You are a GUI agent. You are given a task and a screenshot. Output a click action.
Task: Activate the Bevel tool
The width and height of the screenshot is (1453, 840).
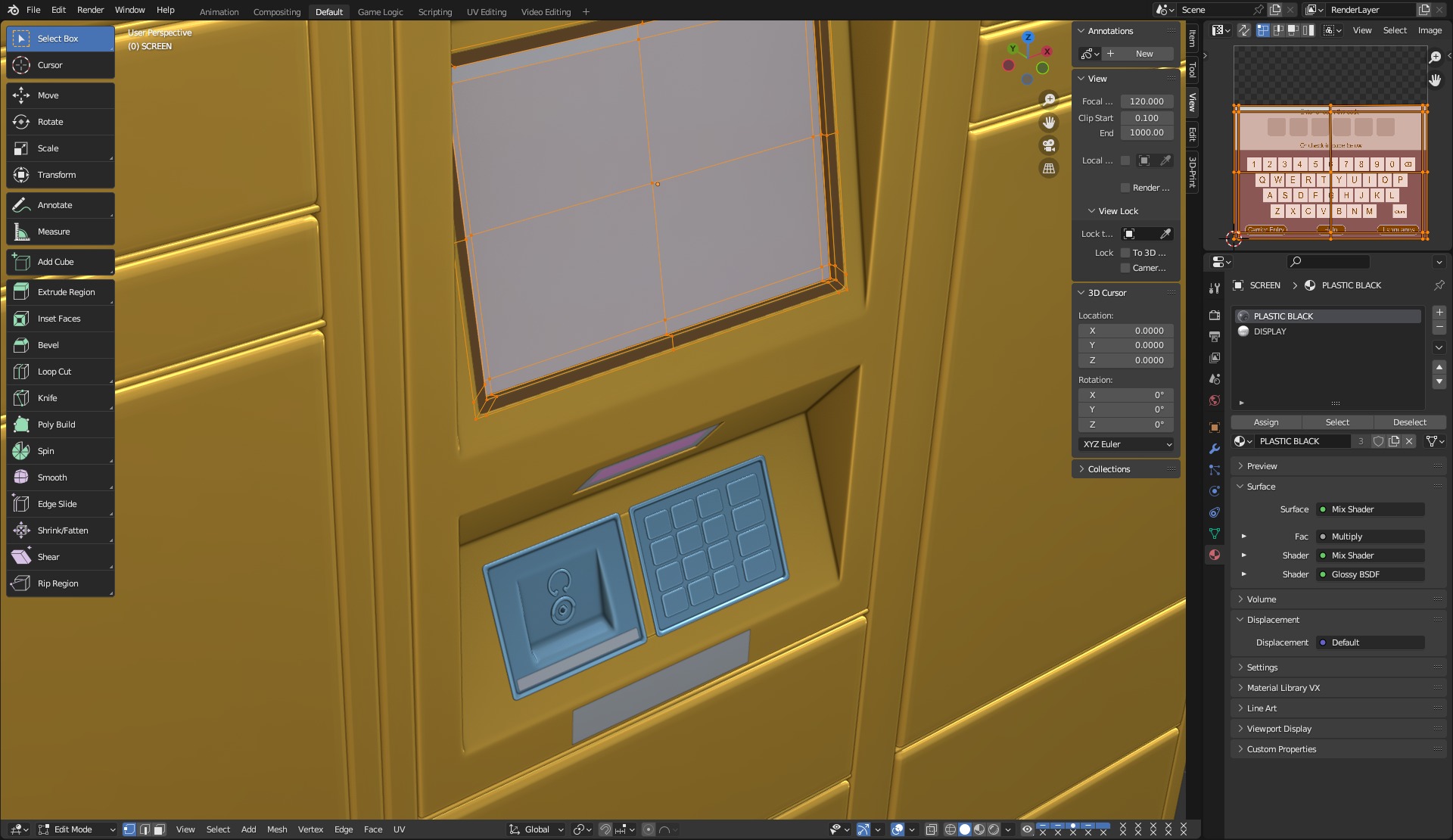pyautogui.click(x=61, y=345)
